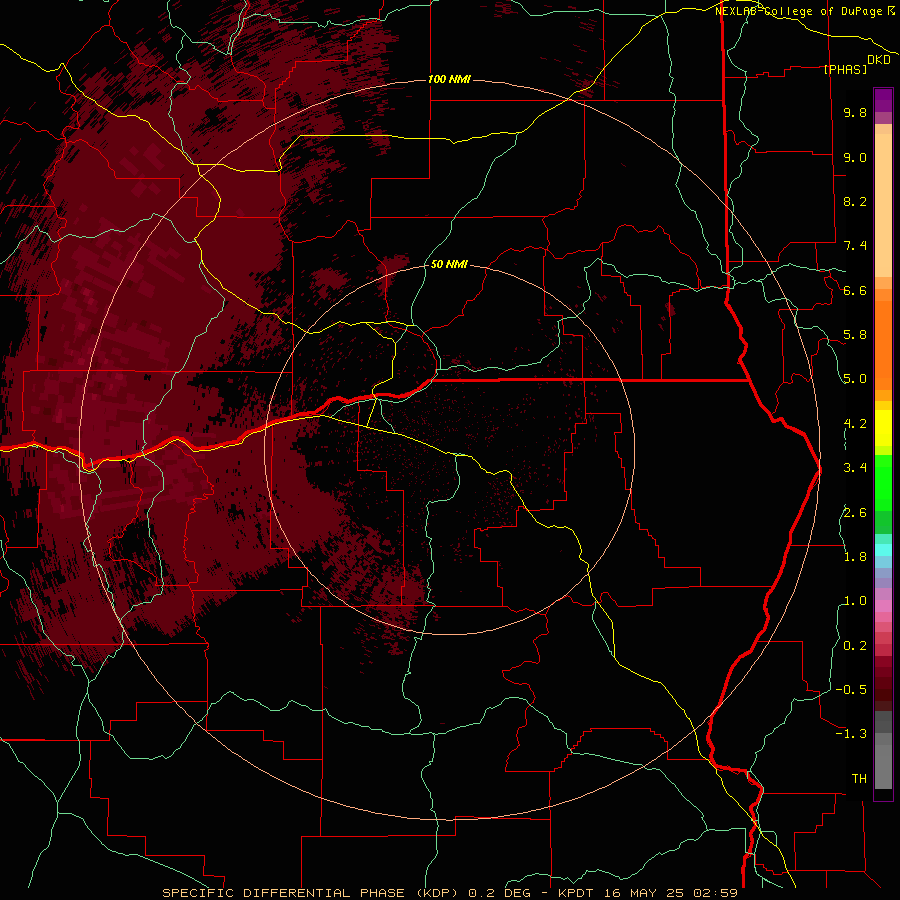Click the 1.8 legend value
Screen dimensions: 900x900
pyautogui.click(x=855, y=557)
